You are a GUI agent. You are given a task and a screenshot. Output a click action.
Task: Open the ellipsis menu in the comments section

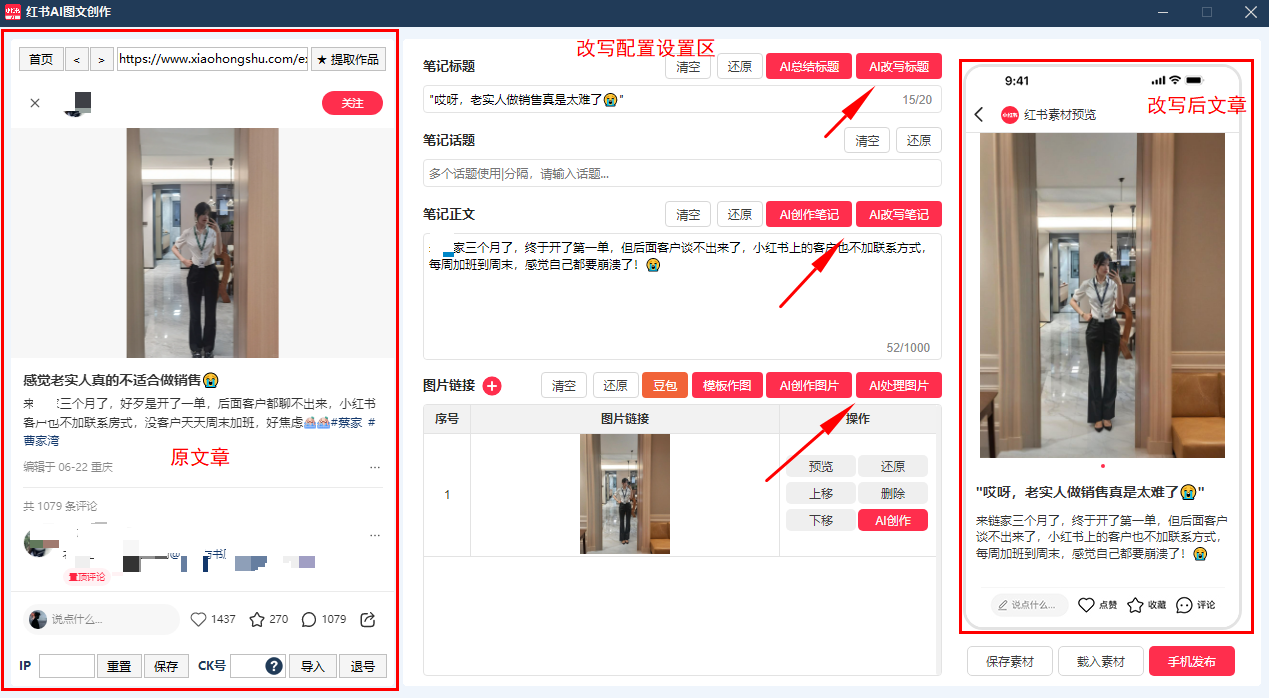pos(375,536)
